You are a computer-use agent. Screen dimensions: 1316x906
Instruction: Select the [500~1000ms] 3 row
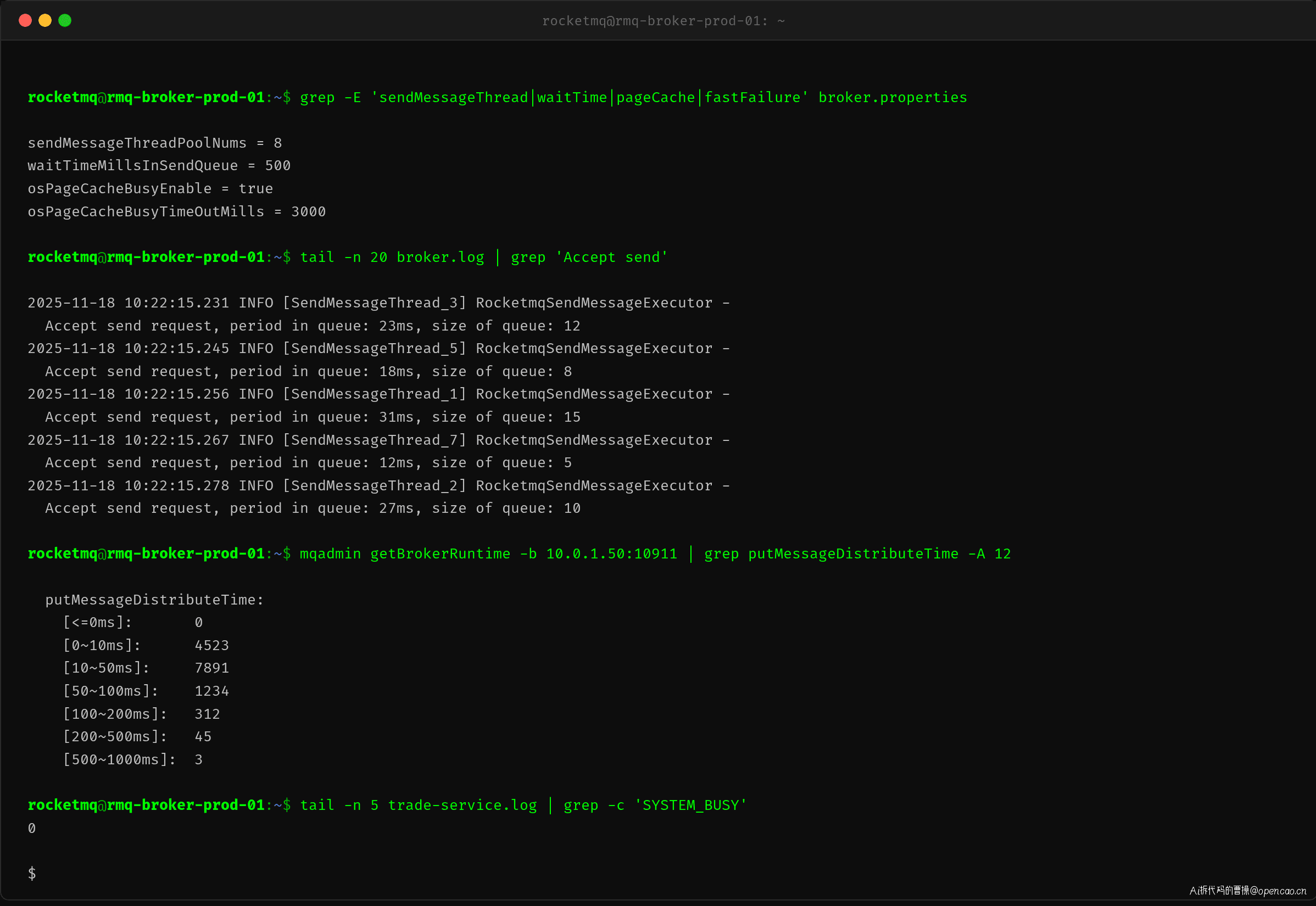coord(133,759)
